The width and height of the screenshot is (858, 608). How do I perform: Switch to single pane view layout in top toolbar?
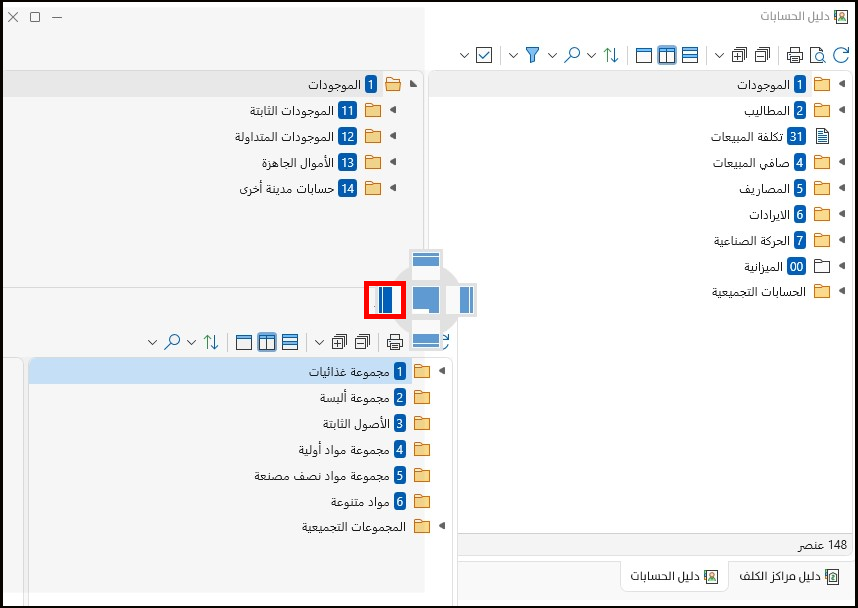[644, 55]
